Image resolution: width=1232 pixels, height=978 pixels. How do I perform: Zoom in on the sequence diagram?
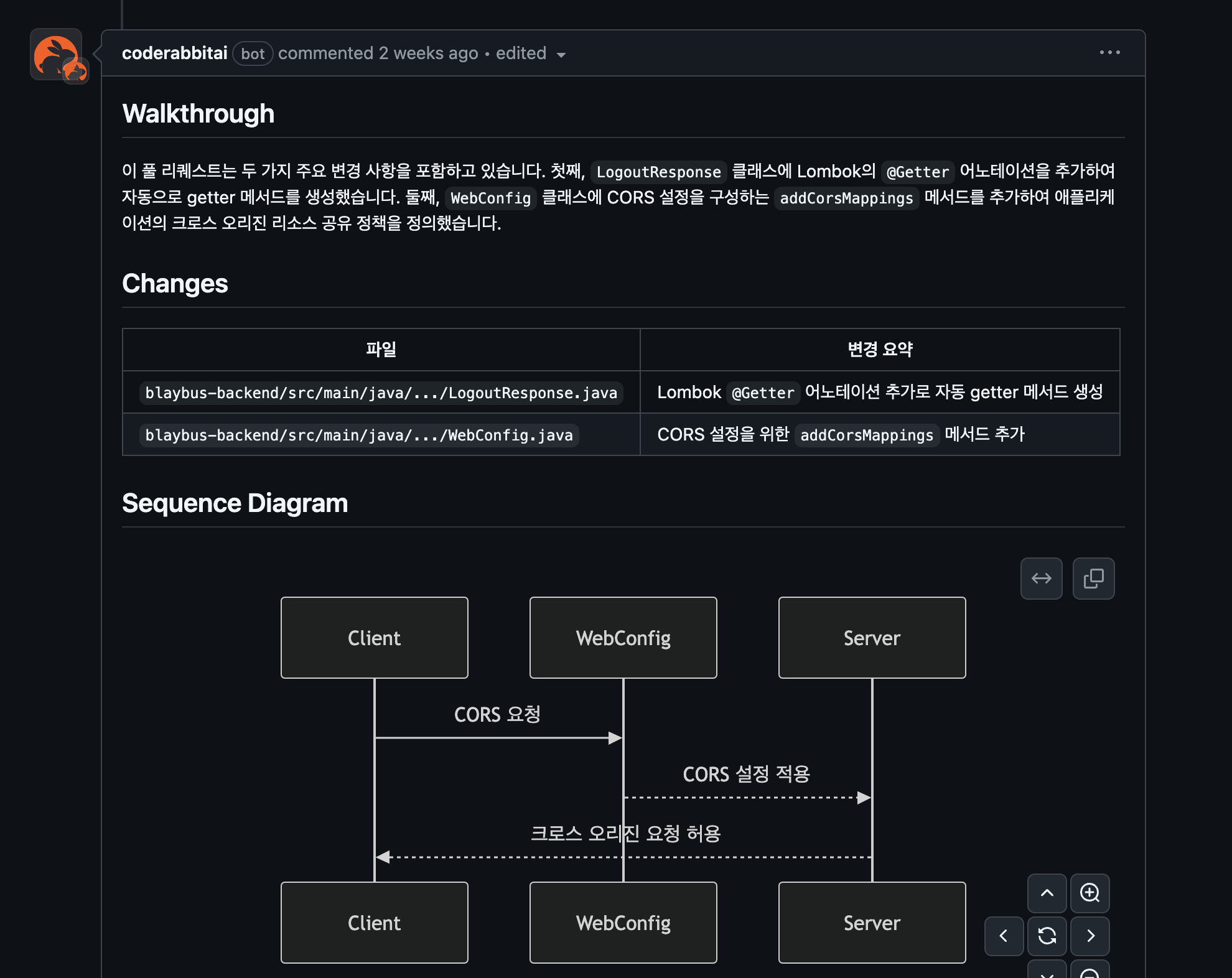tap(1090, 893)
